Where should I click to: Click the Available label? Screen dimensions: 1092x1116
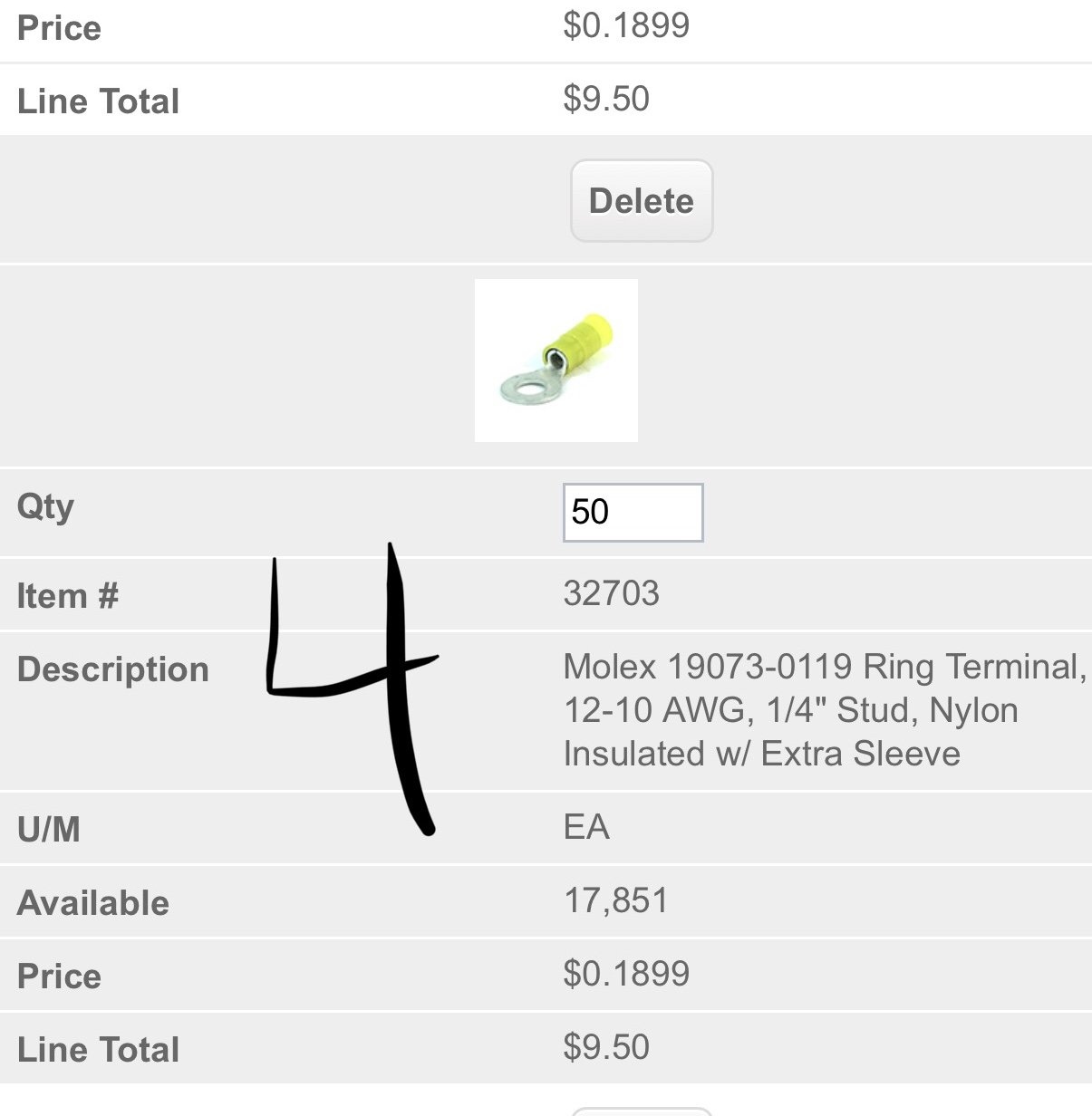[93, 903]
